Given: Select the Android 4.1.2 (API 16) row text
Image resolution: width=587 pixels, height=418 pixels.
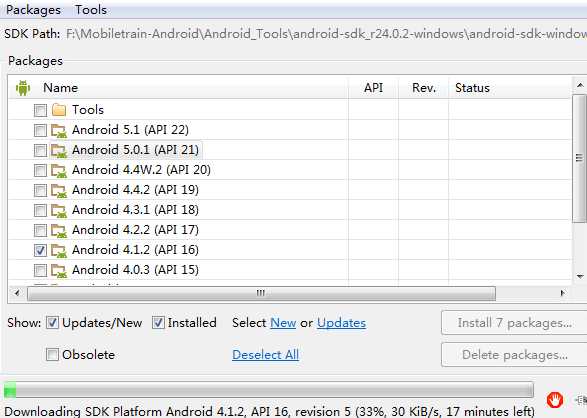Looking at the screenshot, I should 135,250.
